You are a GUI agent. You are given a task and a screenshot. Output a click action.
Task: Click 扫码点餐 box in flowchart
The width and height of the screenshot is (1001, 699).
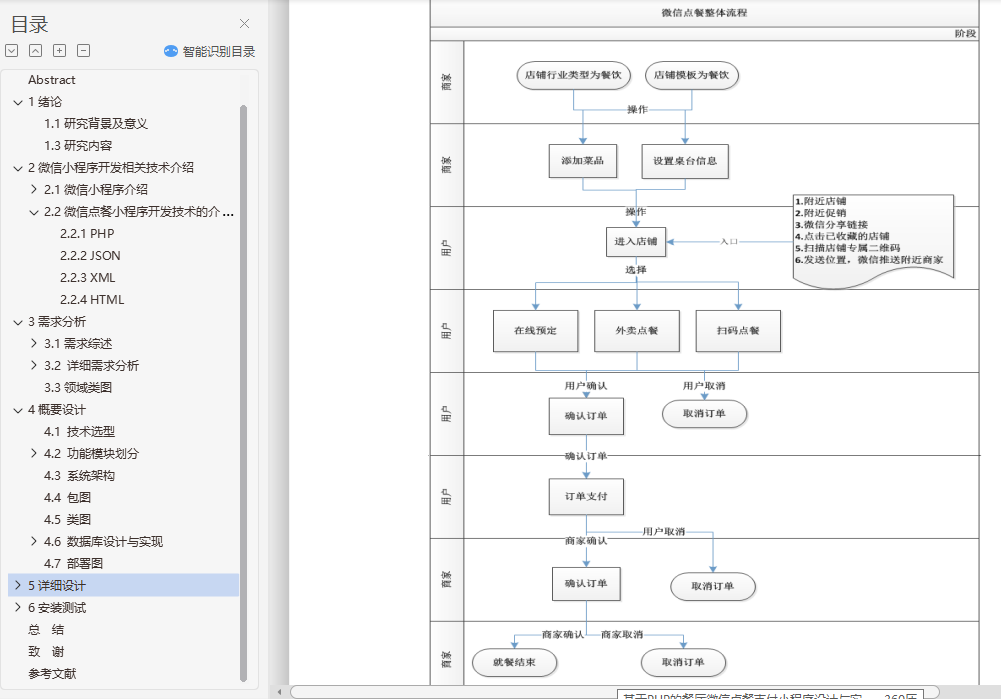pos(738,331)
